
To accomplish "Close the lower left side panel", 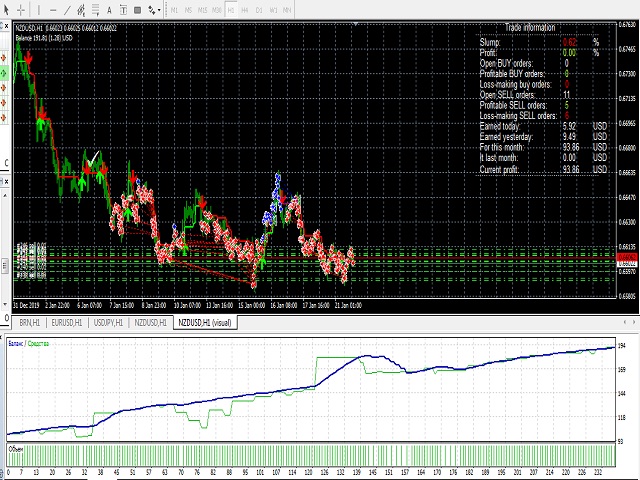I will click(x=7, y=180).
